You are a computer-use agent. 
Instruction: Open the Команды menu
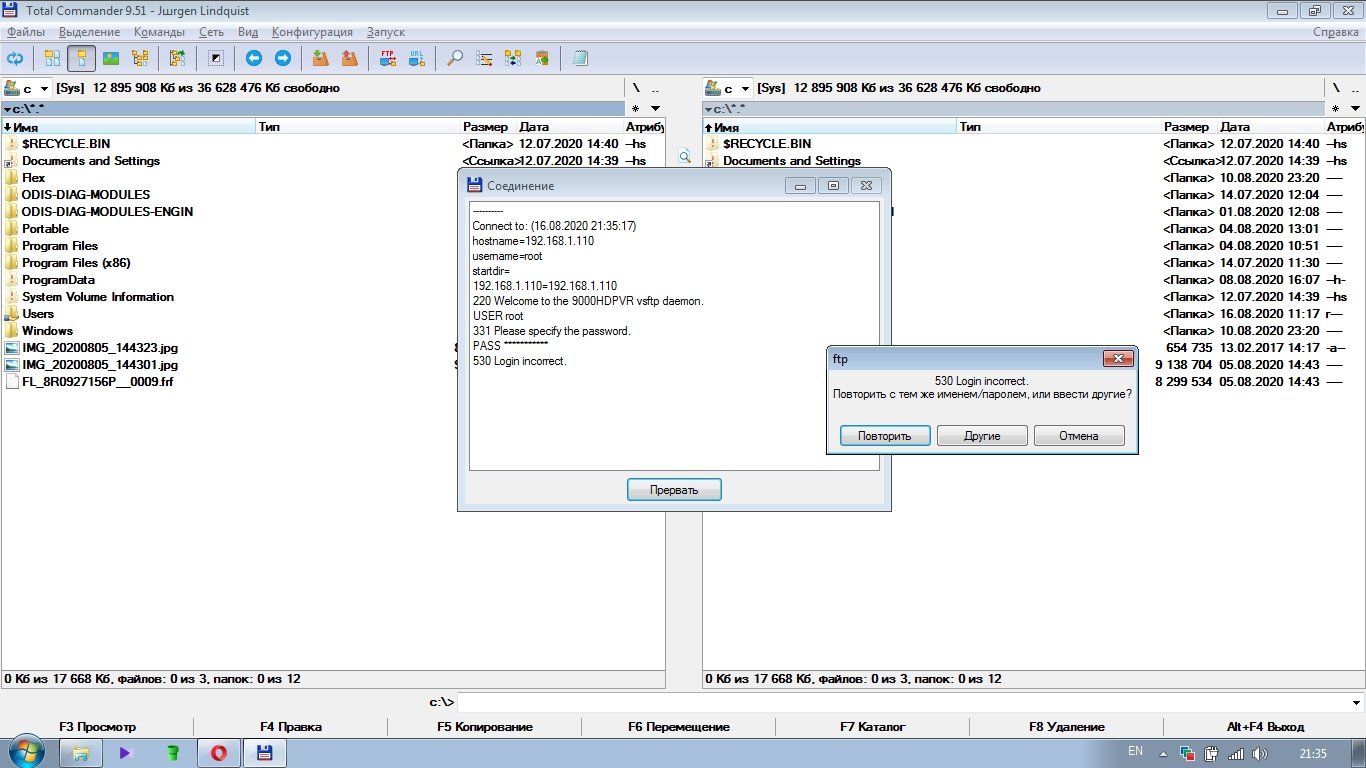coord(159,32)
